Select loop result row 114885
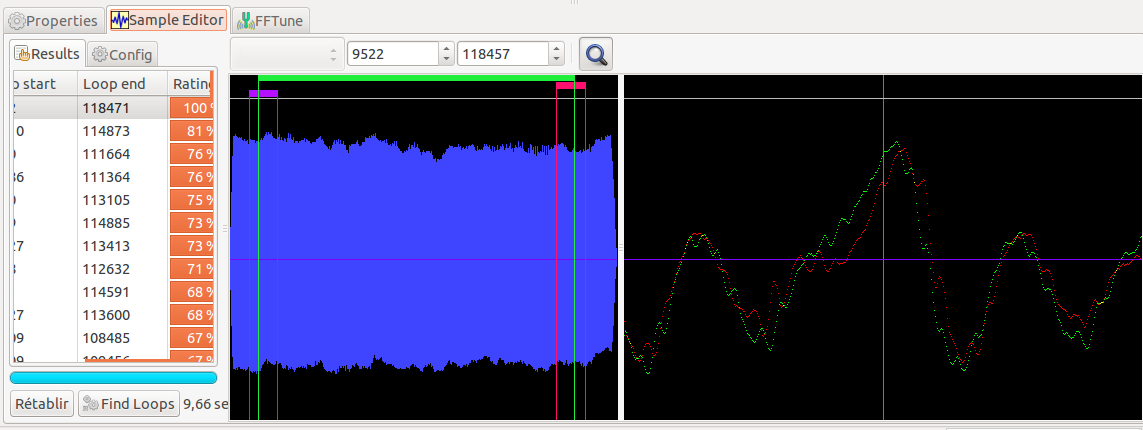 [x=113, y=223]
